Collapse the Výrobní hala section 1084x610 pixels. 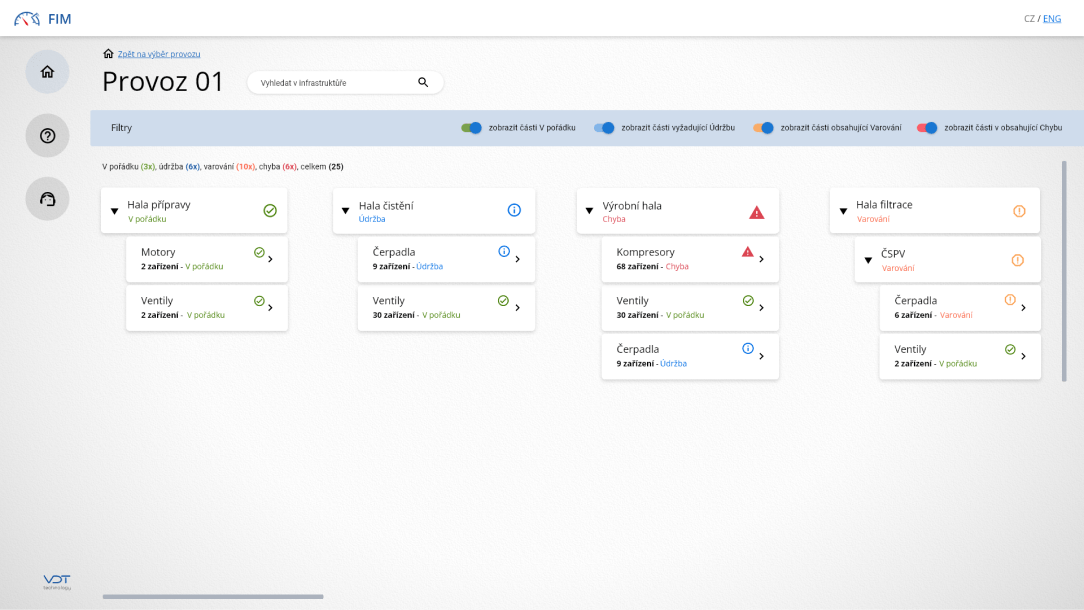(x=589, y=211)
